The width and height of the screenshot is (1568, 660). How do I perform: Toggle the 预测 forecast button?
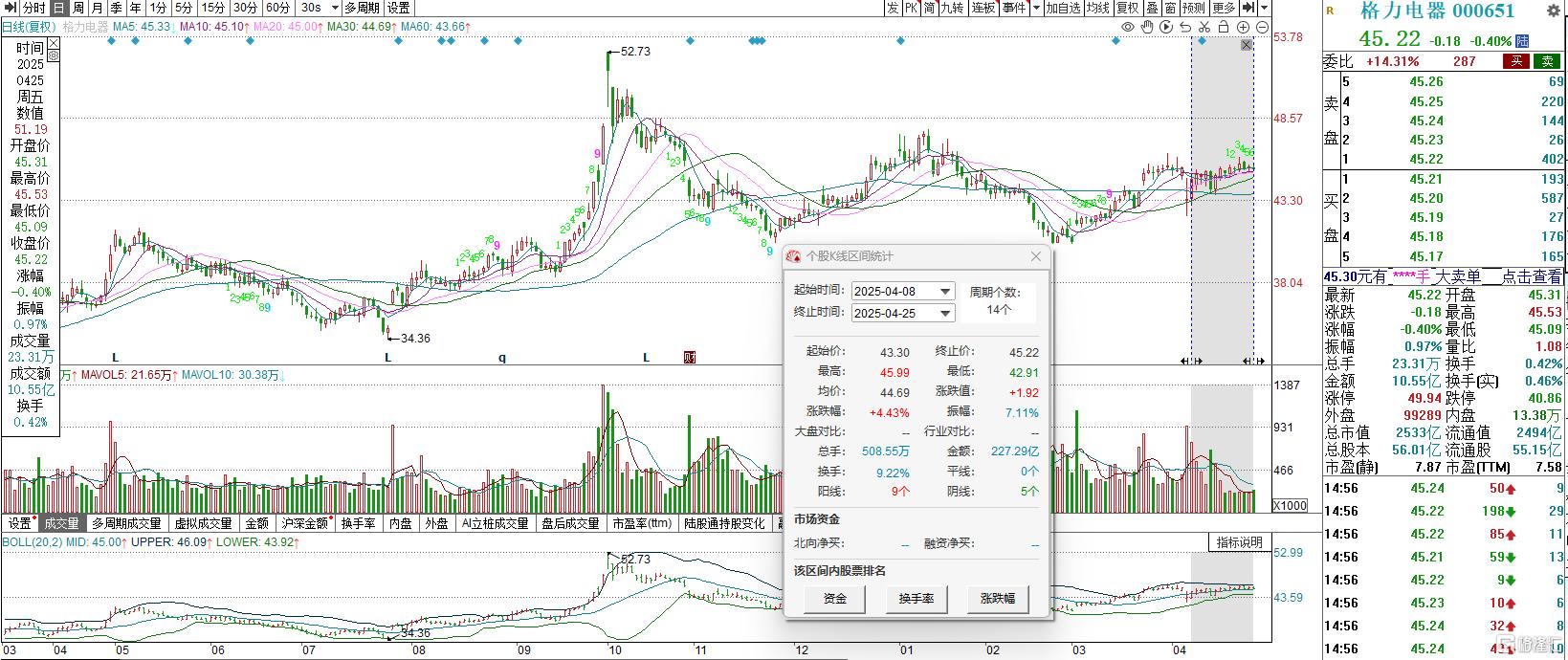(1193, 8)
